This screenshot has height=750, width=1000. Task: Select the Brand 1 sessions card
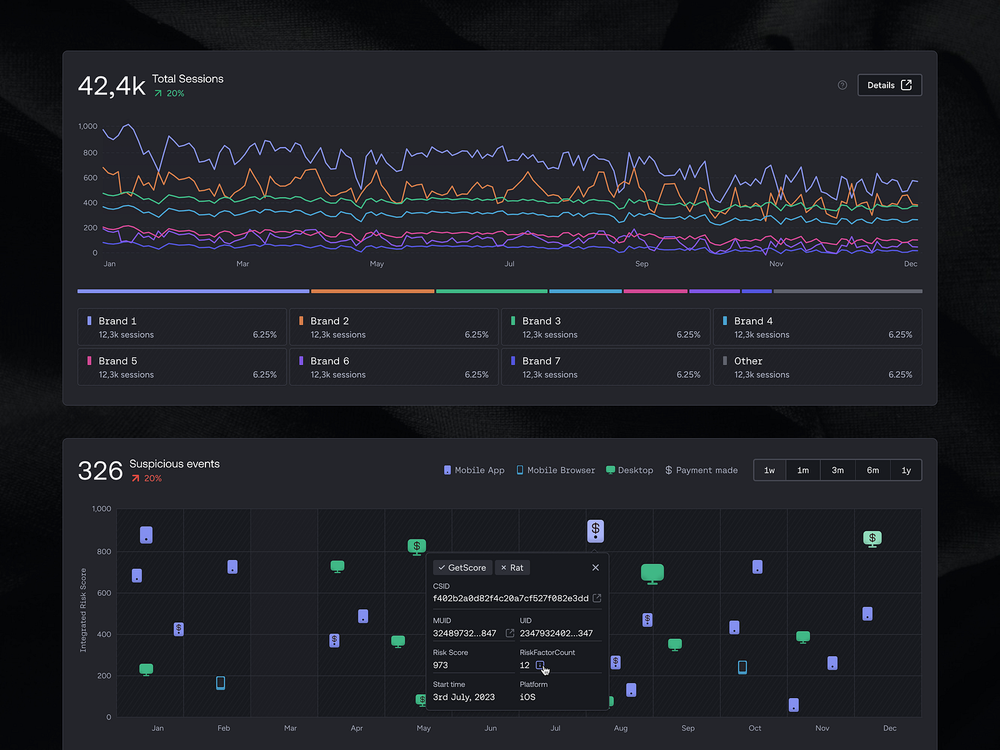pyautogui.click(x=182, y=327)
